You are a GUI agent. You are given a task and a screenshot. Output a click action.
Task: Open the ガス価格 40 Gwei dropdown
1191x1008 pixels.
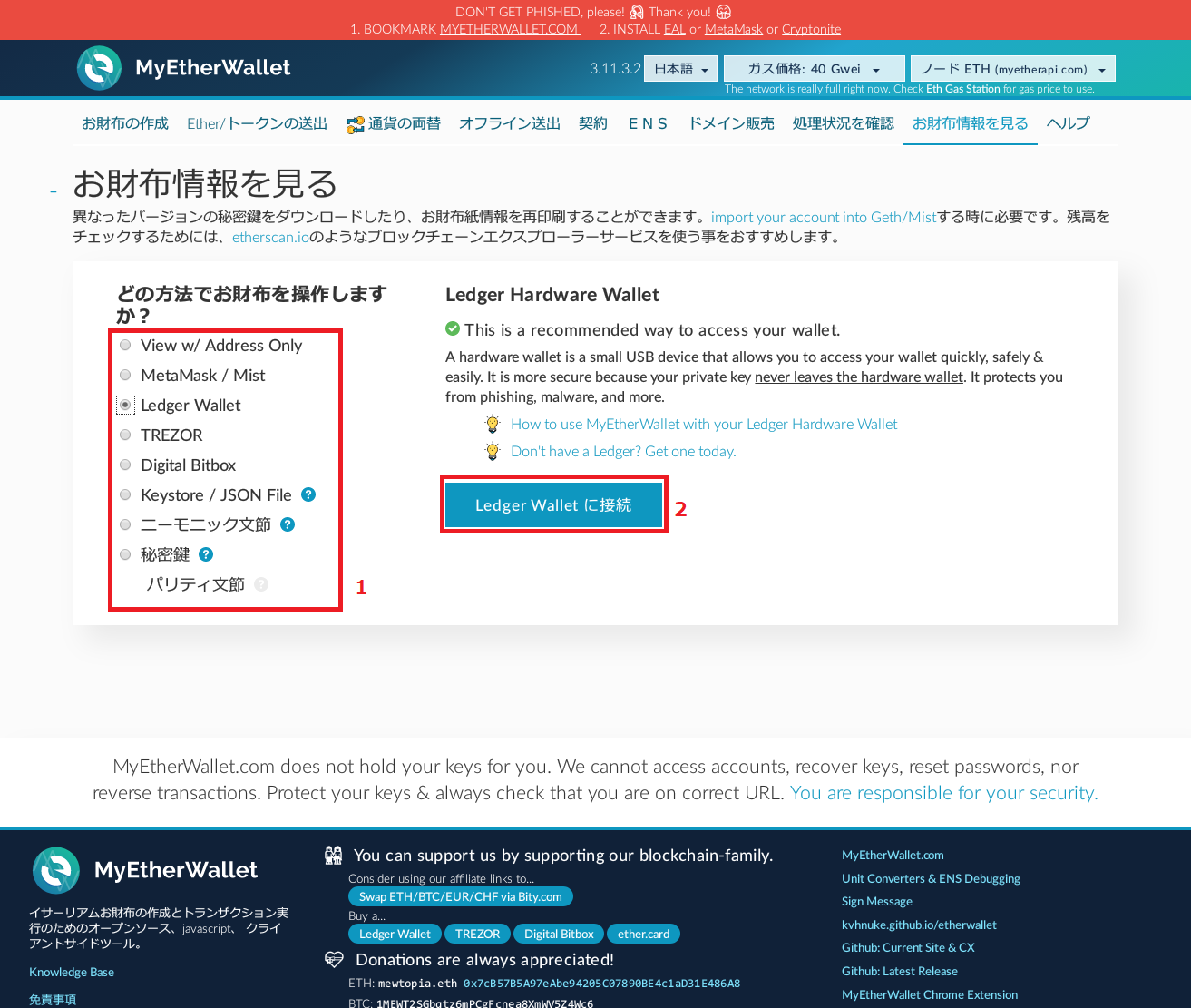[815, 69]
